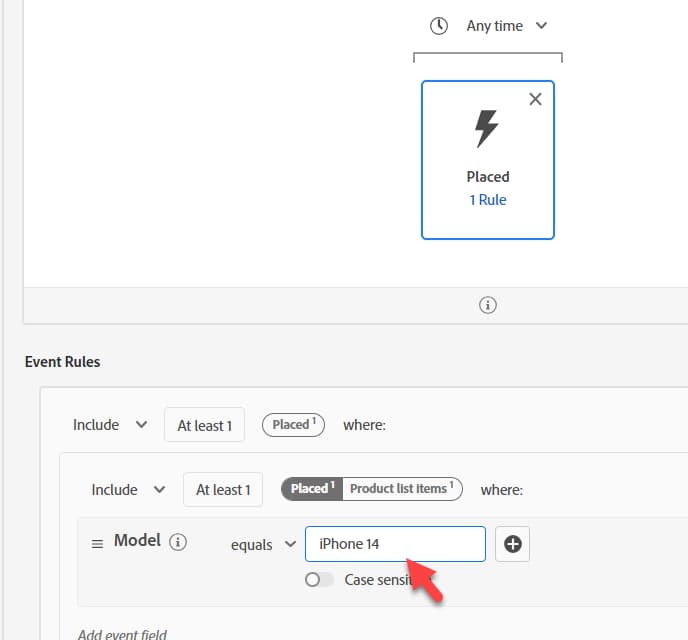Viewport: 688px width, 640px height.
Task: Remove the Placed event card with X
Action: 535,99
